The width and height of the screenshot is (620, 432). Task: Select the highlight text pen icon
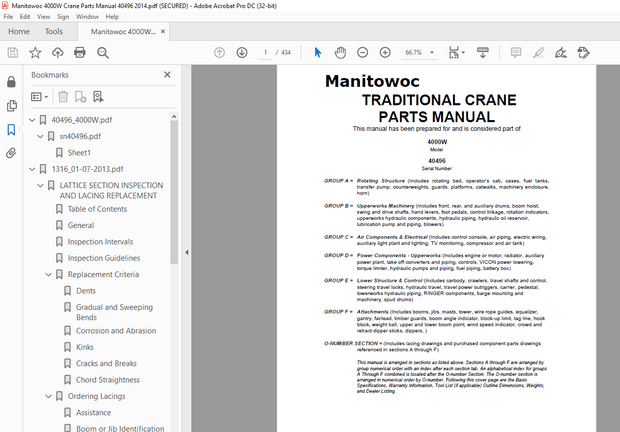tap(538, 53)
